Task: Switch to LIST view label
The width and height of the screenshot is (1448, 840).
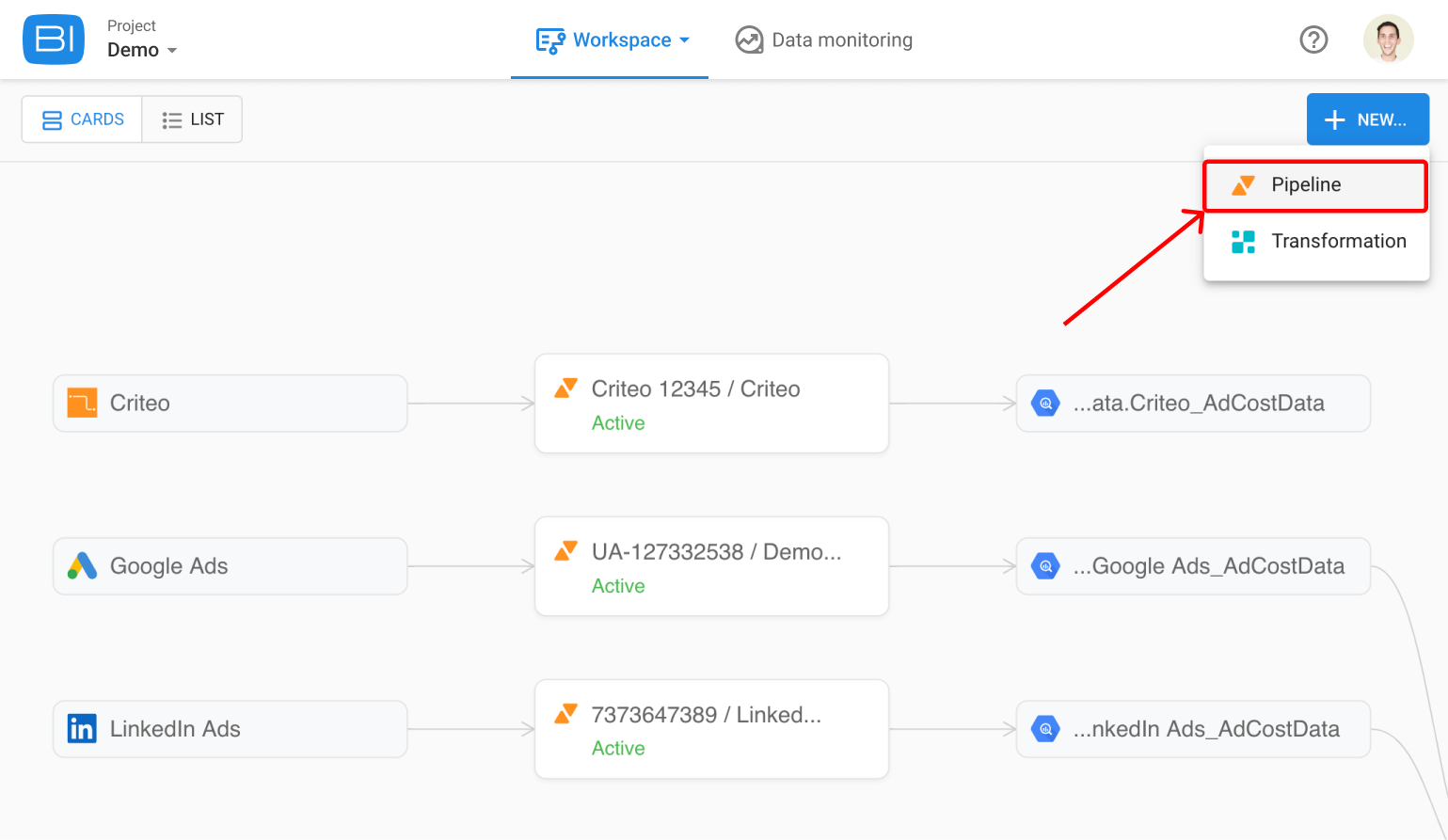Action: [207, 119]
